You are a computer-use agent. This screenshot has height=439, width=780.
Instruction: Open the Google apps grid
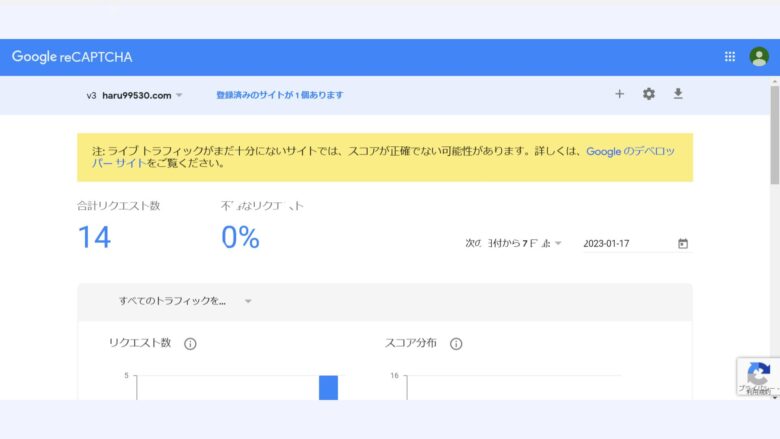(729, 57)
